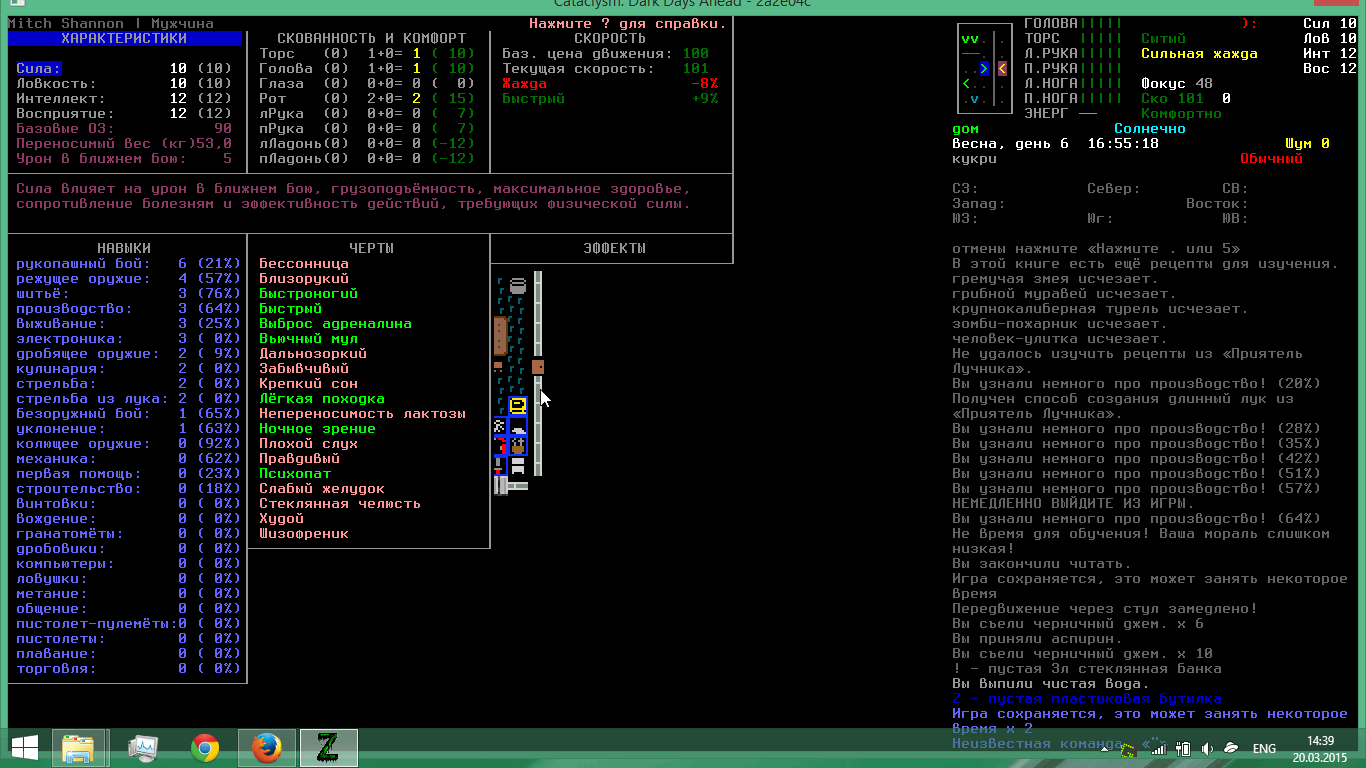Image resolution: width=1366 pixels, height=768 pixels.
Task: Click the 'Весна, день 6' date line
Action: pos(1010,144)
